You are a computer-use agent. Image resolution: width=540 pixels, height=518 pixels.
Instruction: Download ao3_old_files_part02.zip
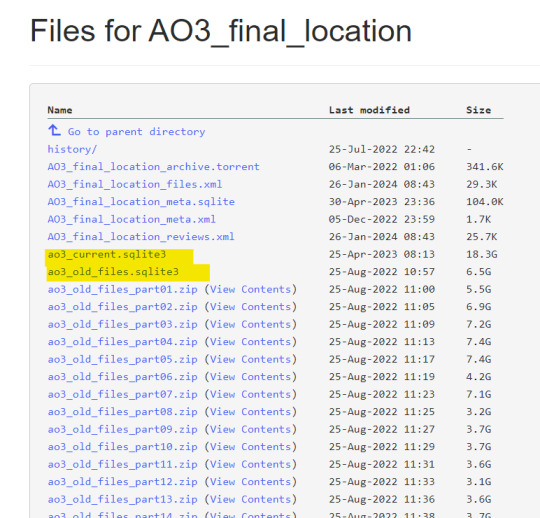123,307
